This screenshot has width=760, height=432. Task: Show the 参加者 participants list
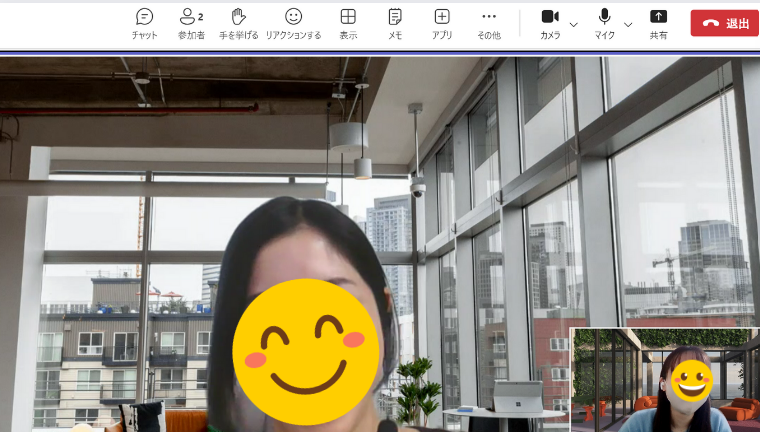191,24
